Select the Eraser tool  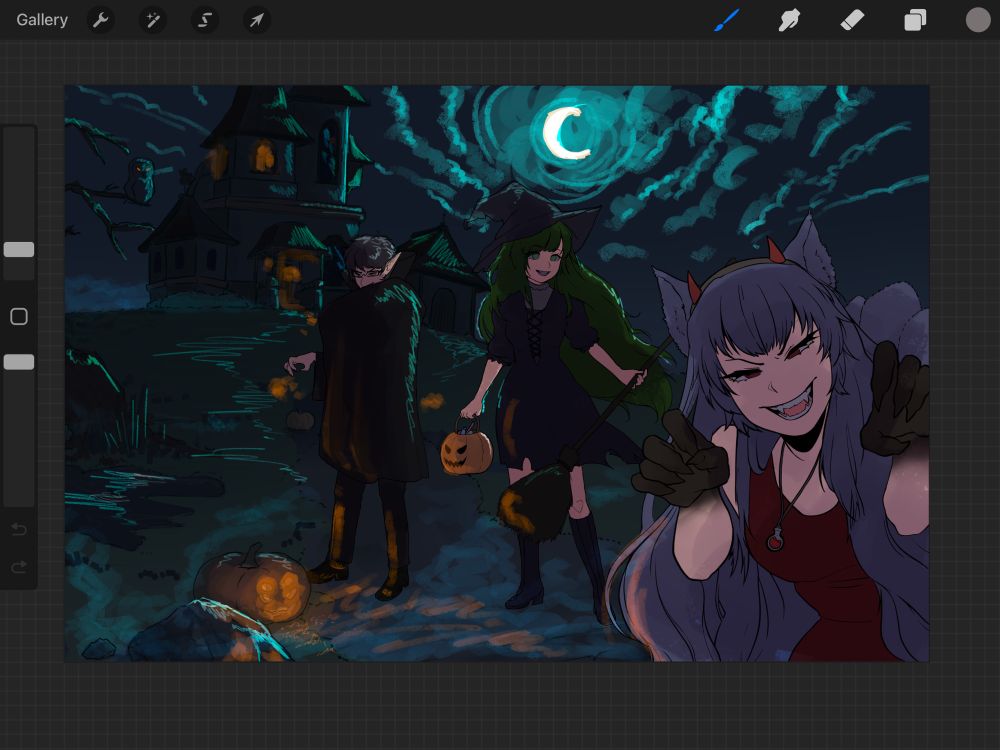[852, 20]
